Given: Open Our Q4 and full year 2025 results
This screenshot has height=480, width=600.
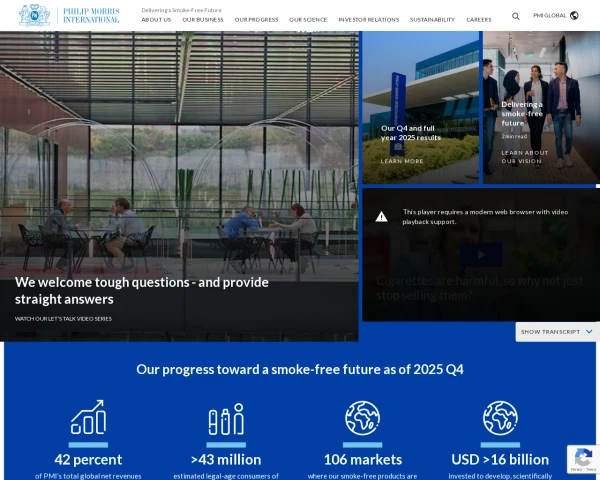Looking at the screenshot, I should click(411, 133).
